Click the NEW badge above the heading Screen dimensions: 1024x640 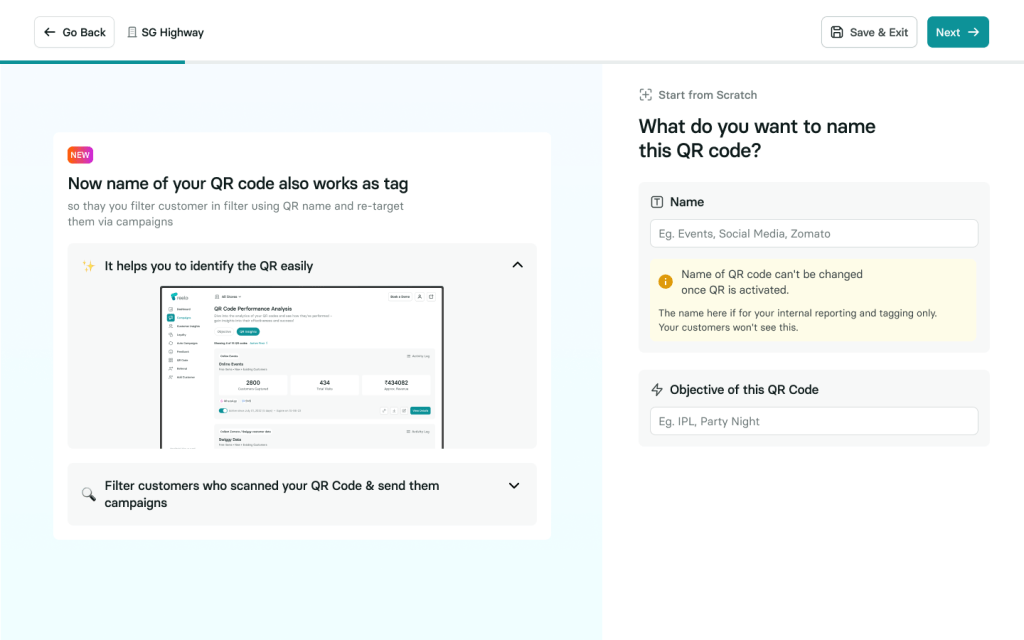pos(80,155)
